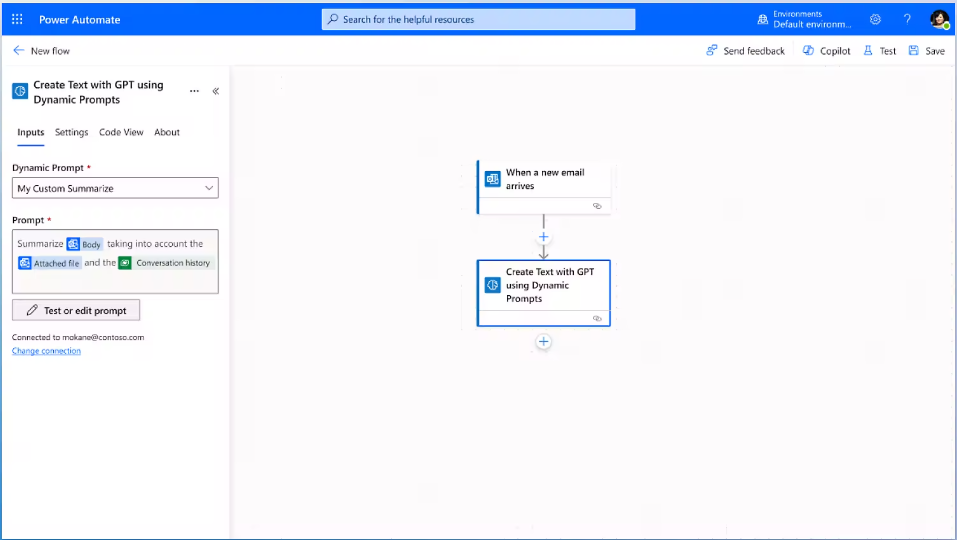Screen dimensions: 957x540
Task: Open the Settings gear
Action: 875,19
